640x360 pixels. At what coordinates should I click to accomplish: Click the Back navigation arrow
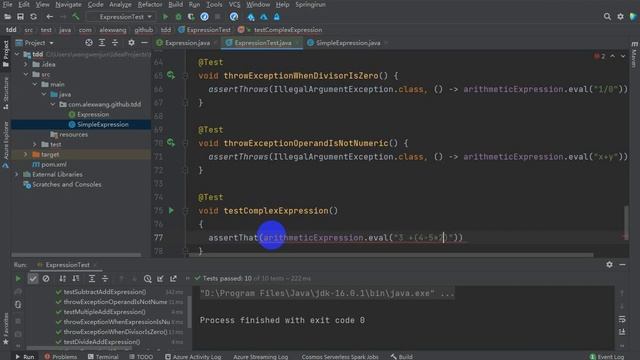pyautogui.click(x=49, y=17)
